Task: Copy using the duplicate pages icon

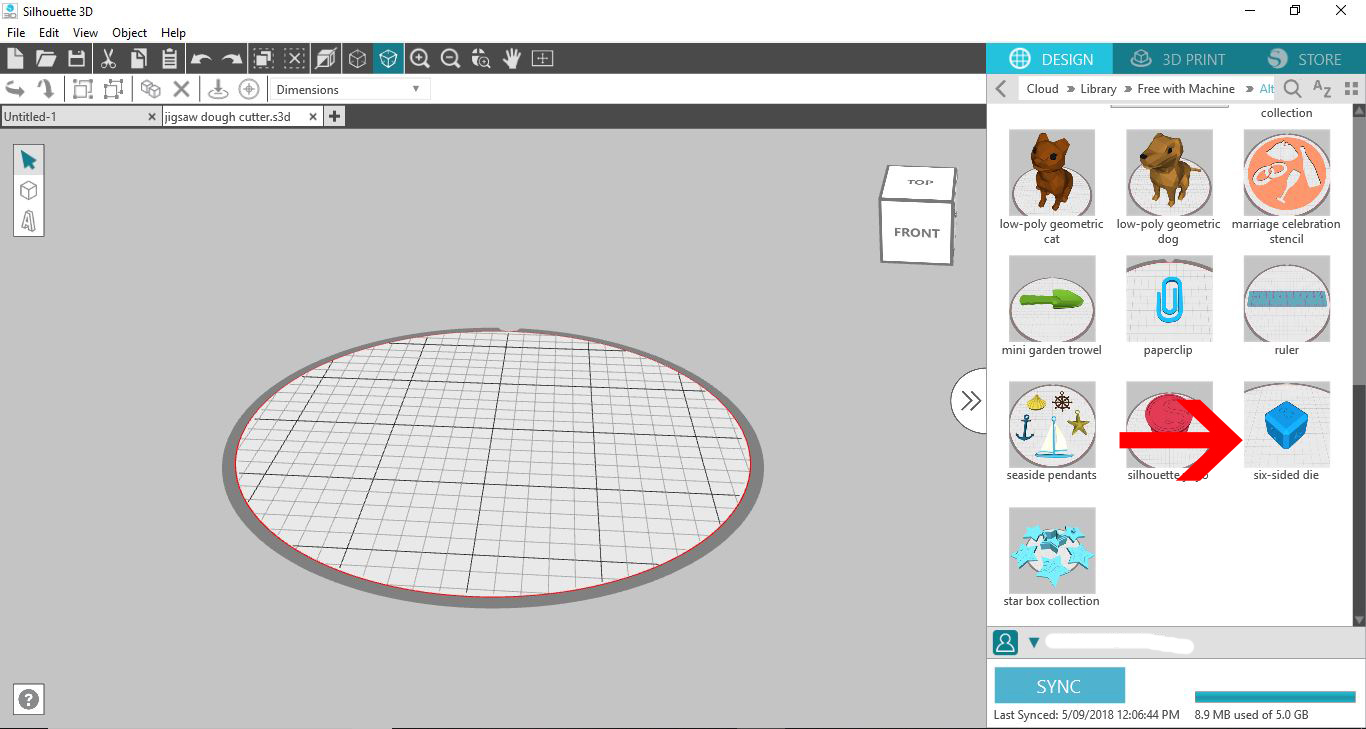Action: (x=139, y=59)
